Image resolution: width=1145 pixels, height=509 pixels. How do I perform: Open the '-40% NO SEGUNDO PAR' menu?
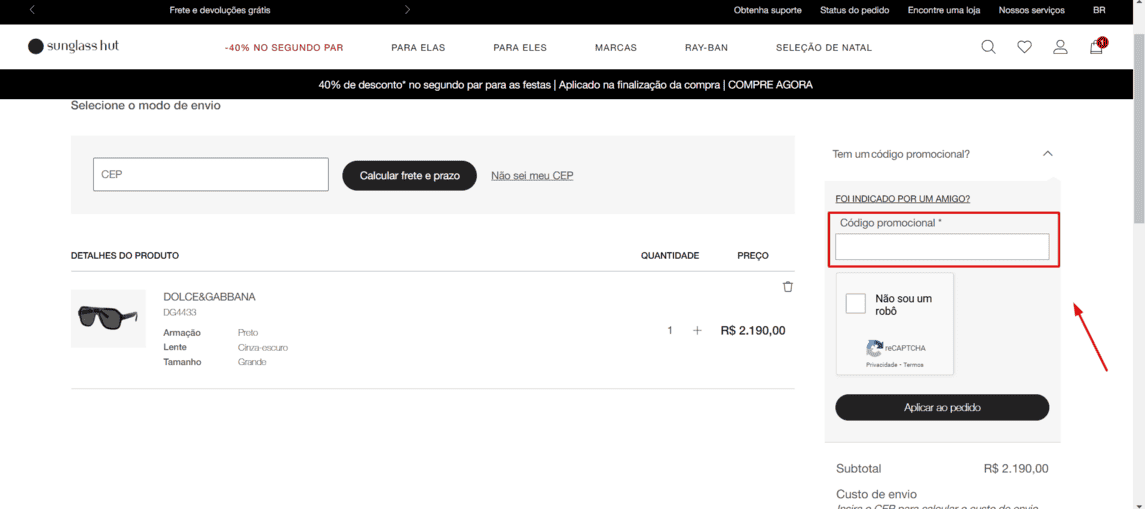(284, 47)
